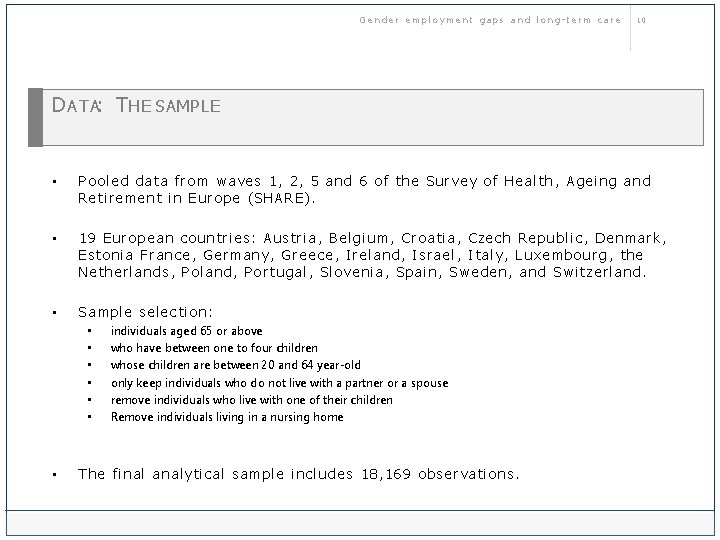Viewport: 720px width, 540px height.
Task: Click "who have between one to four children"
Action: click(214, 348)
